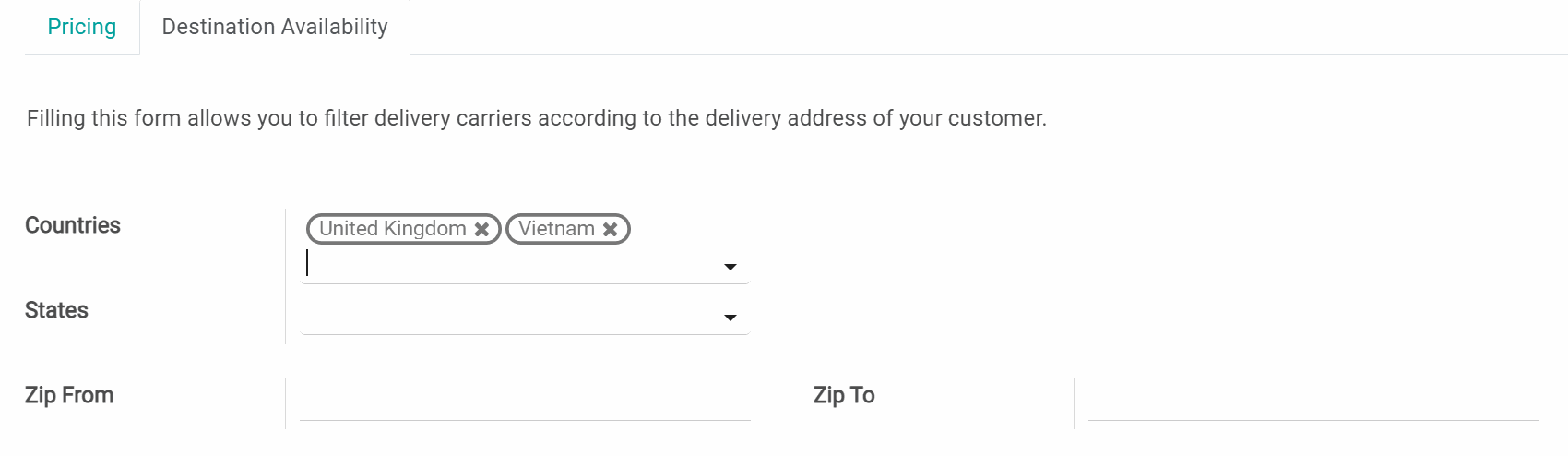Delete the Vietnam tag using its x
Viewport: 1568px width, 456px height.
[611, 229]
